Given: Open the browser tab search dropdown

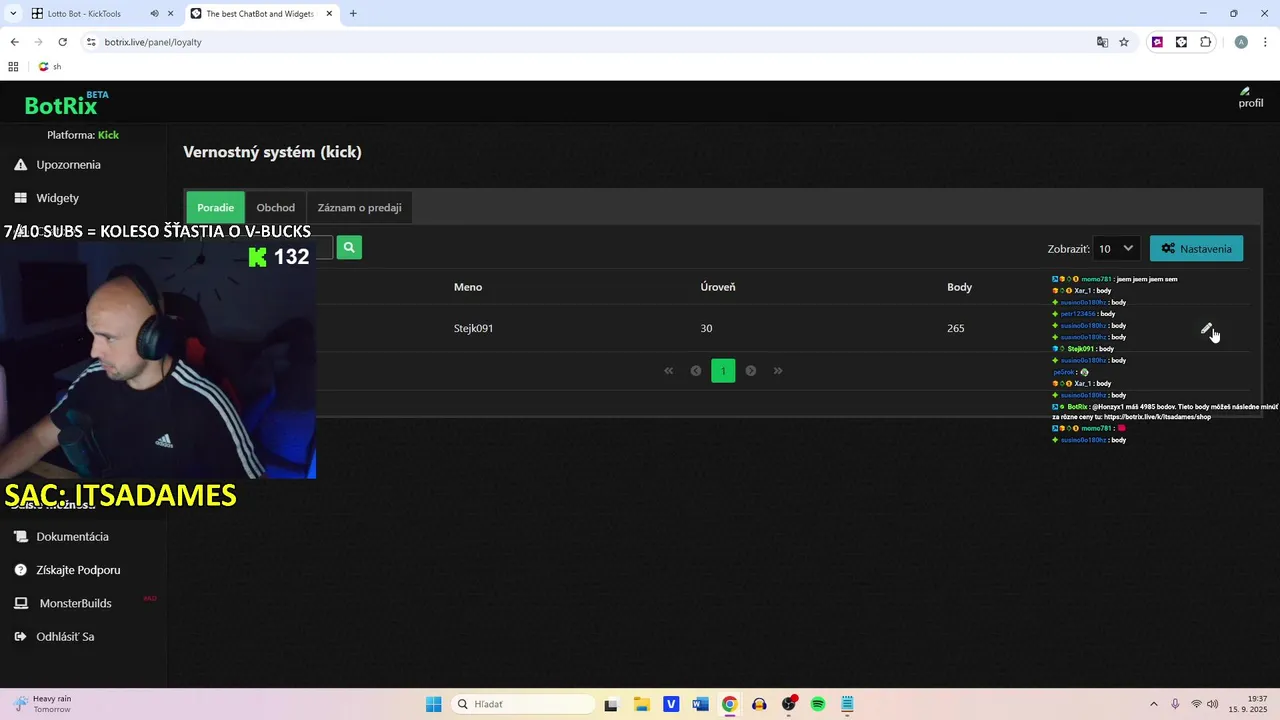Looking at the screenshot, I should 13,14.
